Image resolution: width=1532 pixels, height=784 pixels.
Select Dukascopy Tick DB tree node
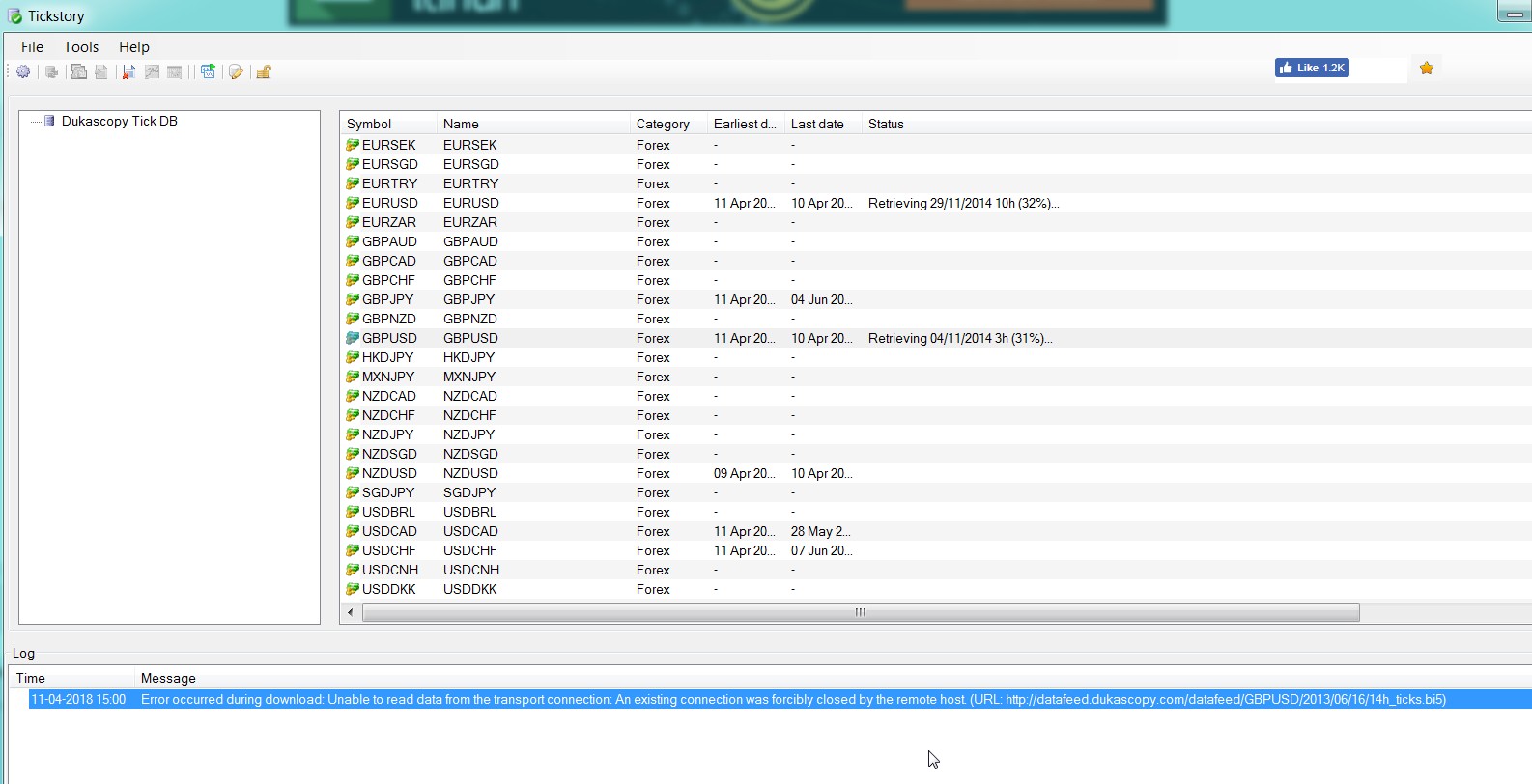[120, 121]
